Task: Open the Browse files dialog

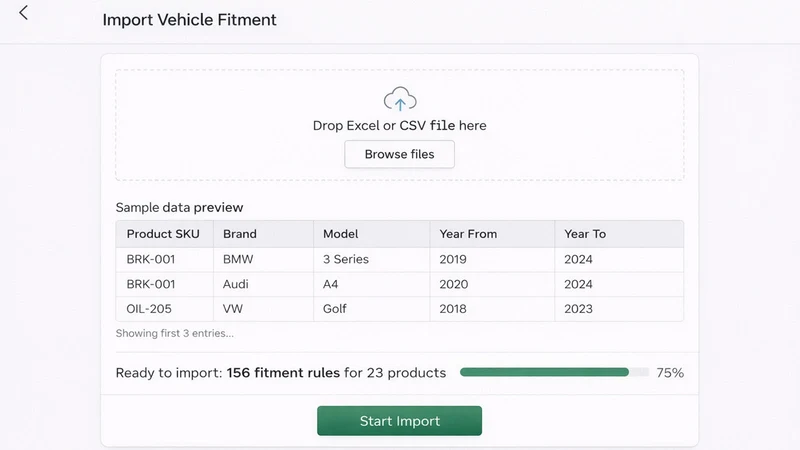Action: click(x=399, y=154)
